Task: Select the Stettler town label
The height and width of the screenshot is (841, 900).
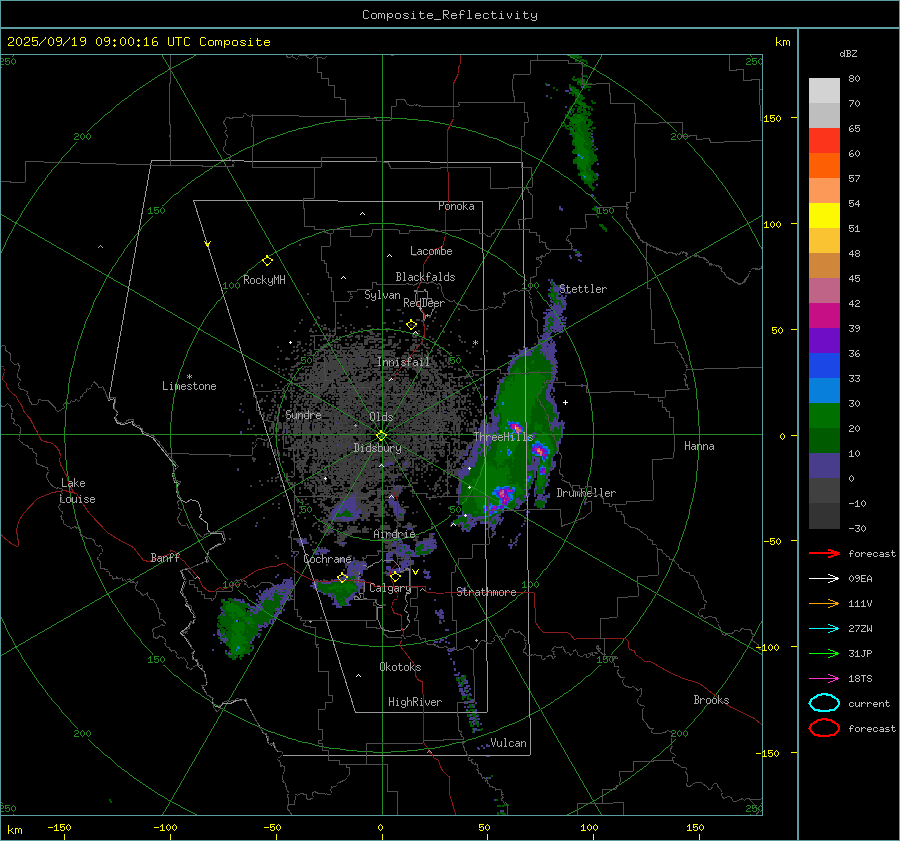Action: click(x=582, y=289)
